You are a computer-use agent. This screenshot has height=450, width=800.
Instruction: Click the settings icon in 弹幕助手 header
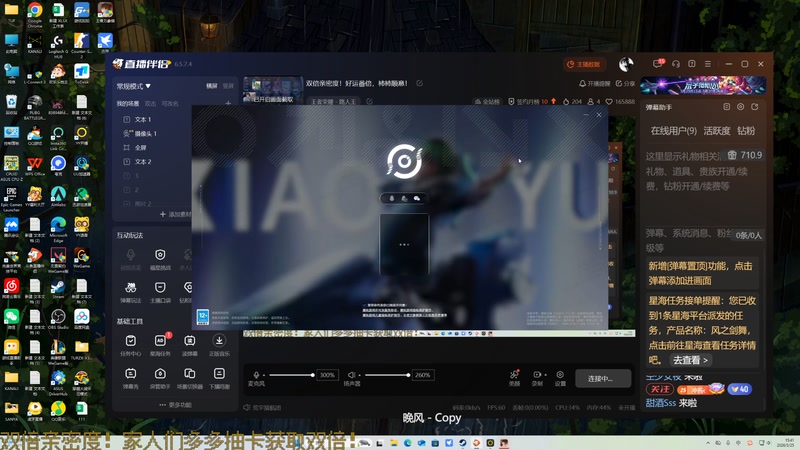(740, 107)
